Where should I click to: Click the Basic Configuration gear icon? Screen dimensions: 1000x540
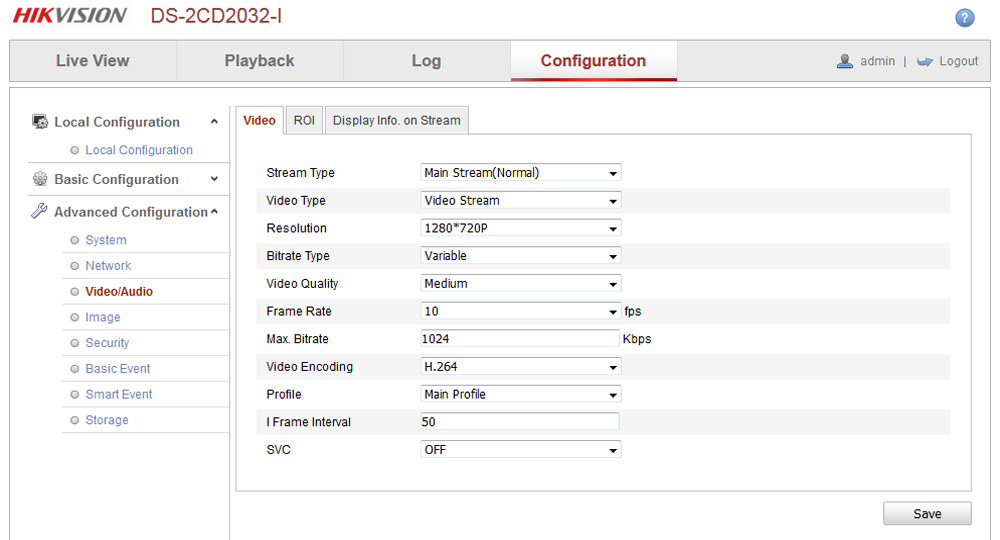(x=40, y=179)
